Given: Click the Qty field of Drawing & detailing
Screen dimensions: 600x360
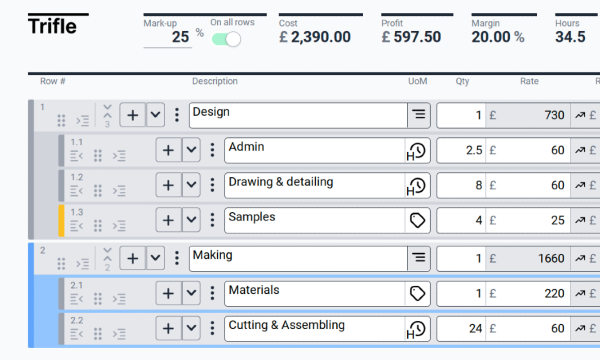Looking at the screenshot, I should (x=461, y=185).
